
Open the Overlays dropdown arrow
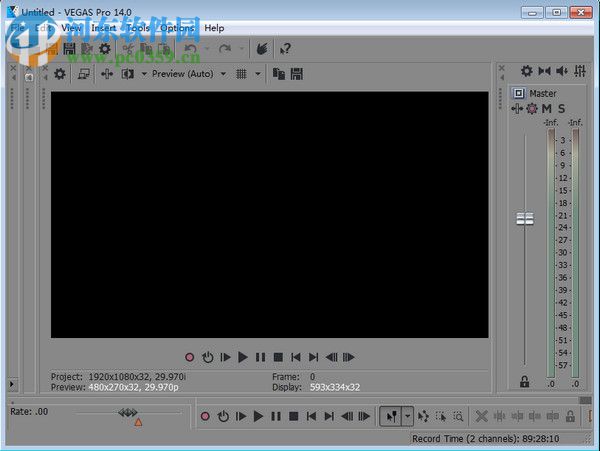pyautogui.click(x=258, y=74)
